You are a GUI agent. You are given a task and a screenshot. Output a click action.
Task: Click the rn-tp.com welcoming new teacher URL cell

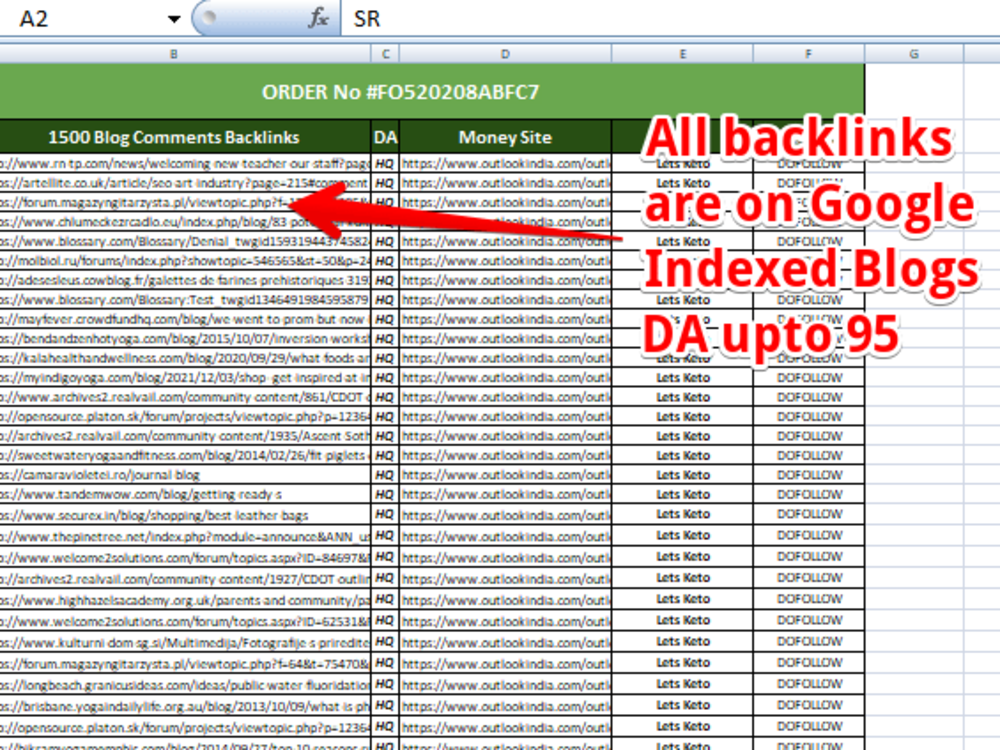(x=185, y=164)
